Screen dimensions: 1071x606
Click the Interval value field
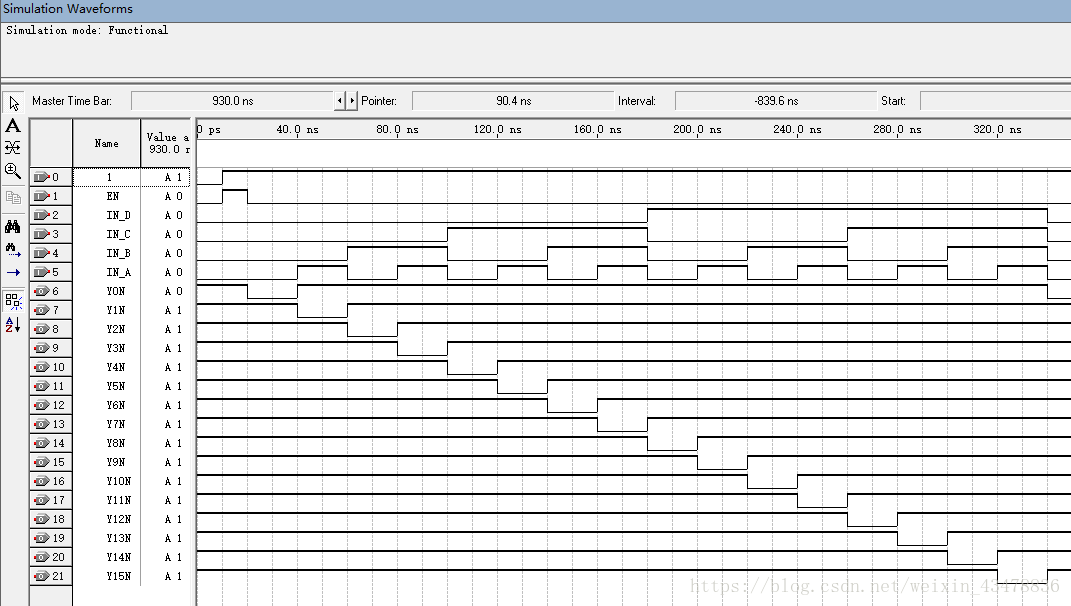pos(776,100)
